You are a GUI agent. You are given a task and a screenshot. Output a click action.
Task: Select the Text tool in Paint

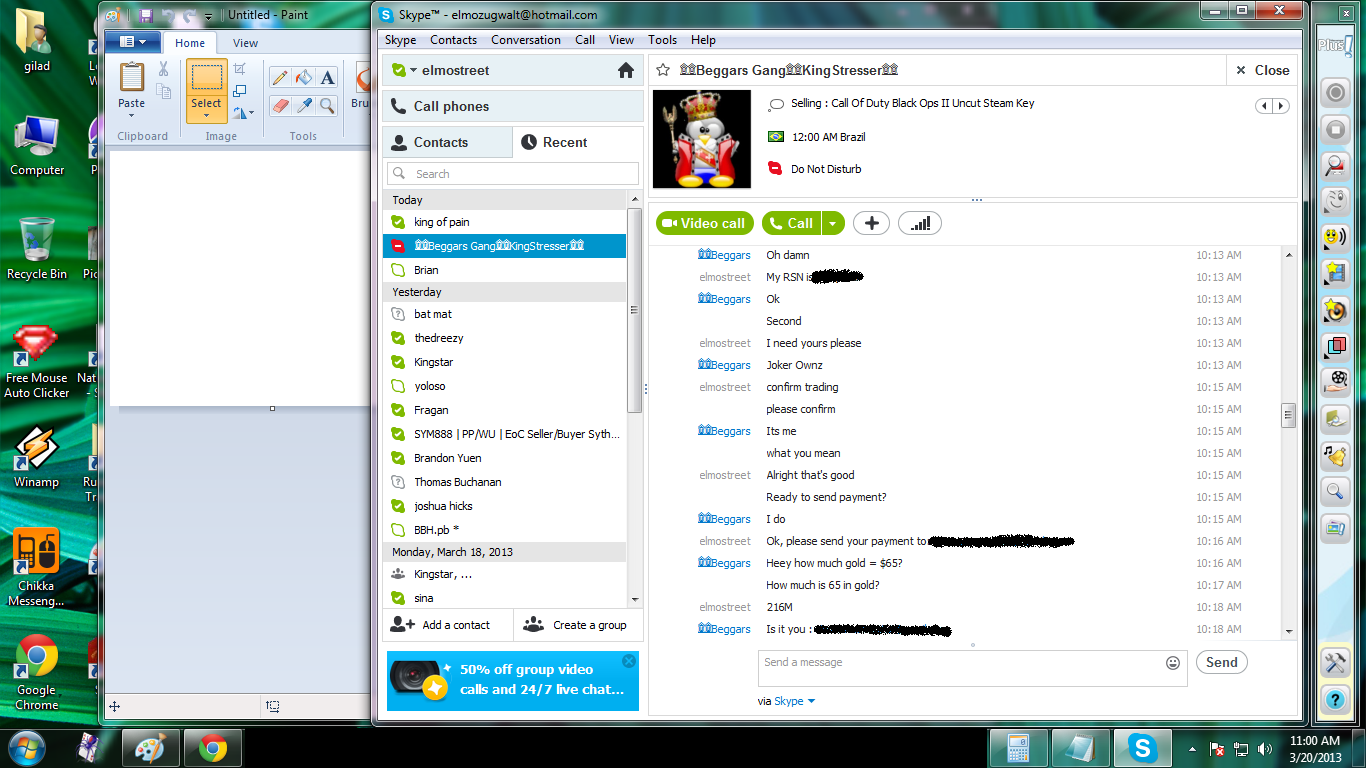327,78
